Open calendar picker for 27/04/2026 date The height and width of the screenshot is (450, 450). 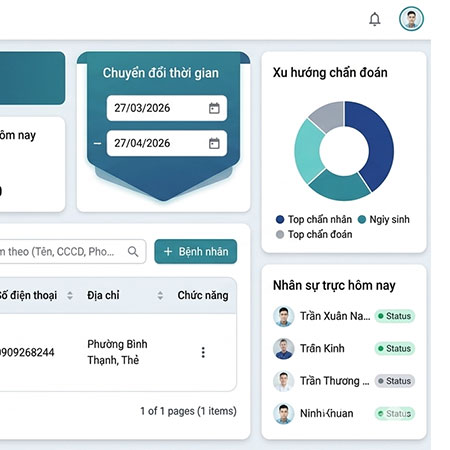pos(214,143)
